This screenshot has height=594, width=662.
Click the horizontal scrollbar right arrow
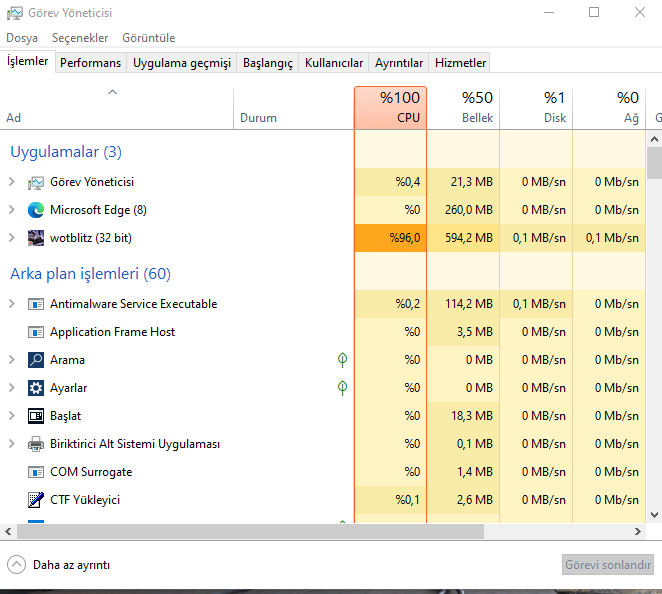pos(638,532)
